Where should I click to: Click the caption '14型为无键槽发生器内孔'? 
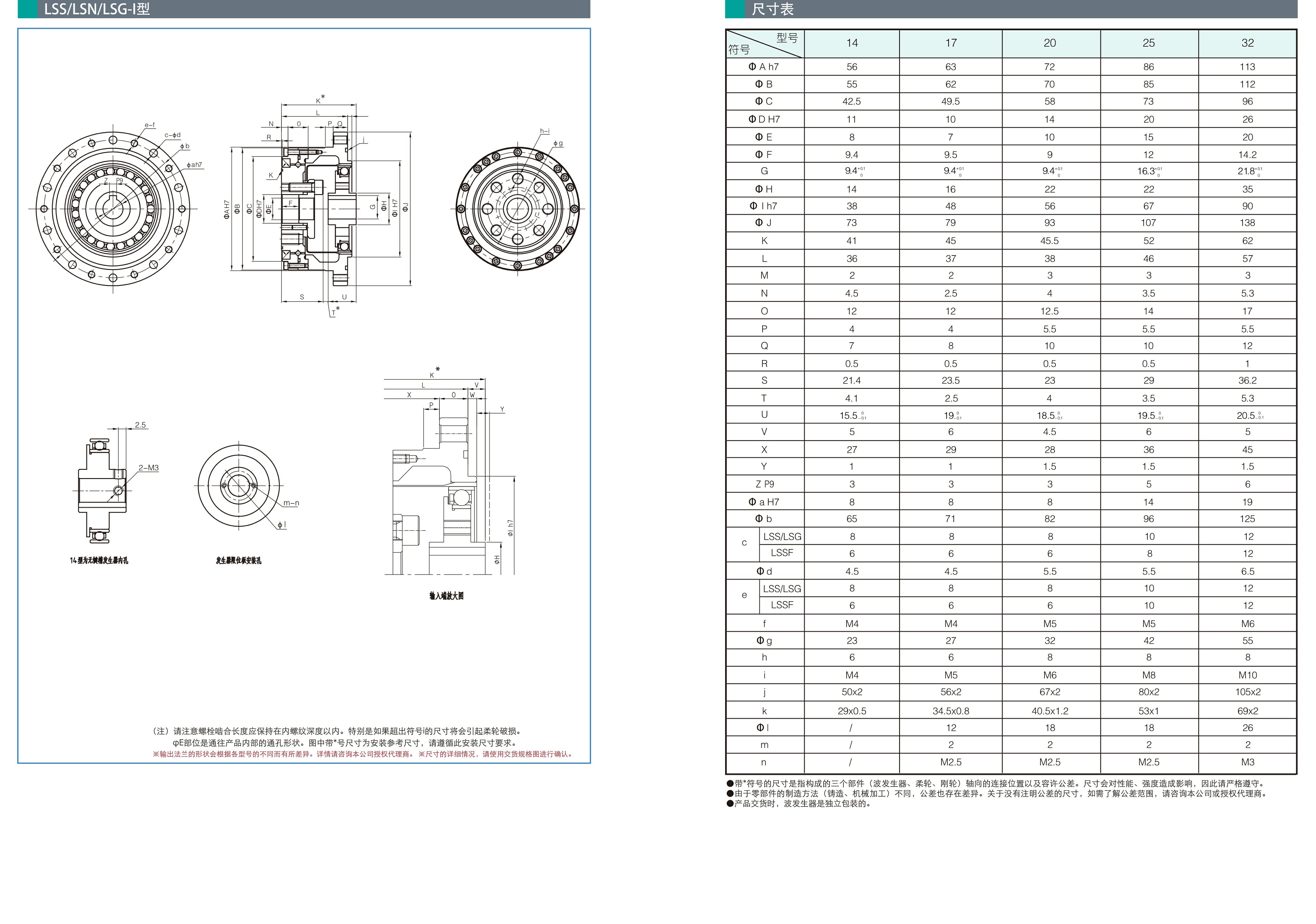pyautogui.click(x=99, y=561)
